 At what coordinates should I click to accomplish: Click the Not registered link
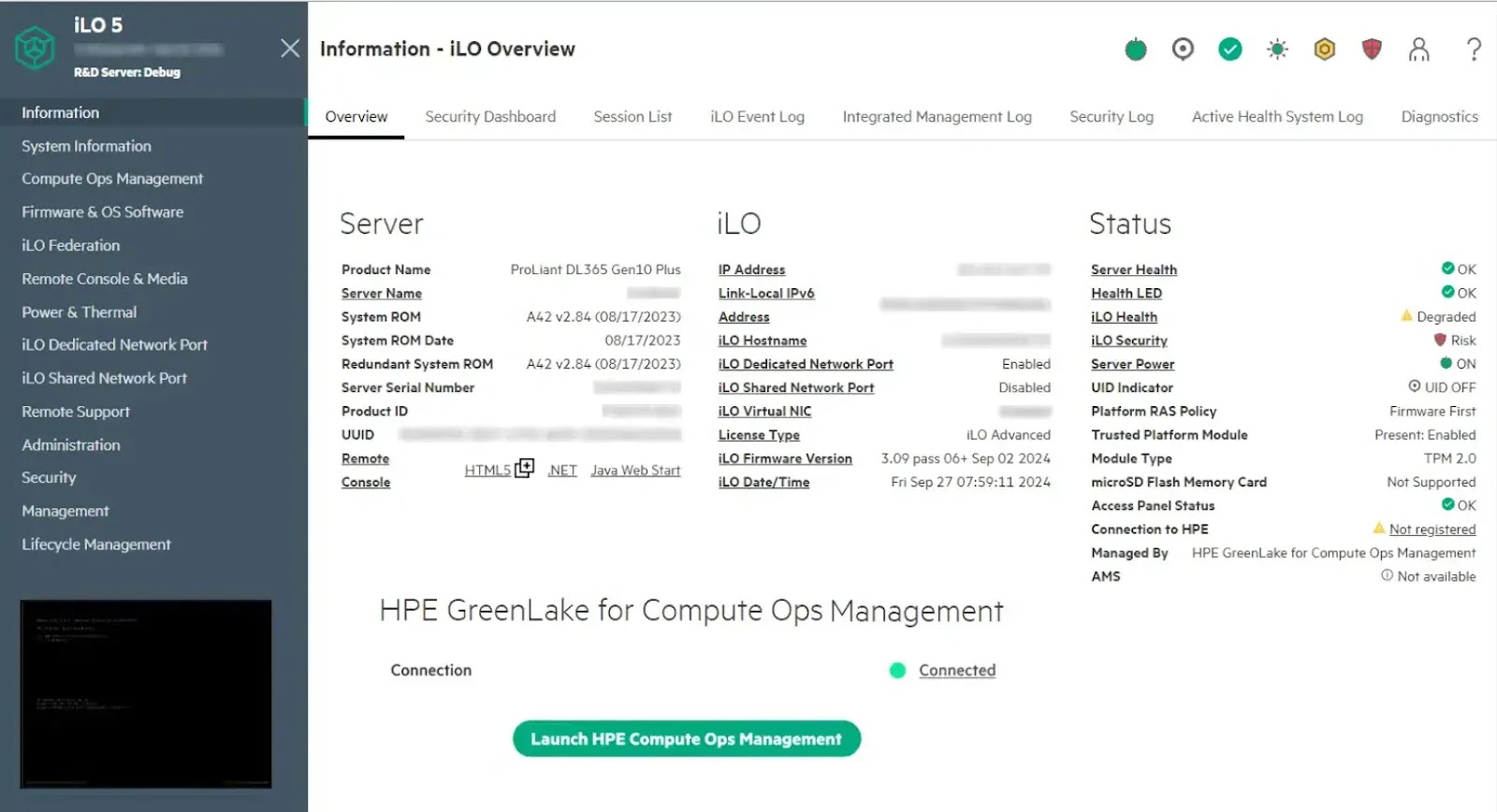(1432, 529)
